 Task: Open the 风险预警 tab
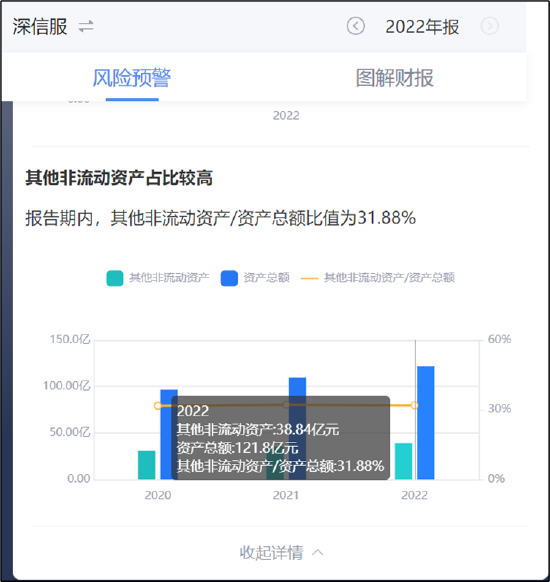[x=132, y=78]
